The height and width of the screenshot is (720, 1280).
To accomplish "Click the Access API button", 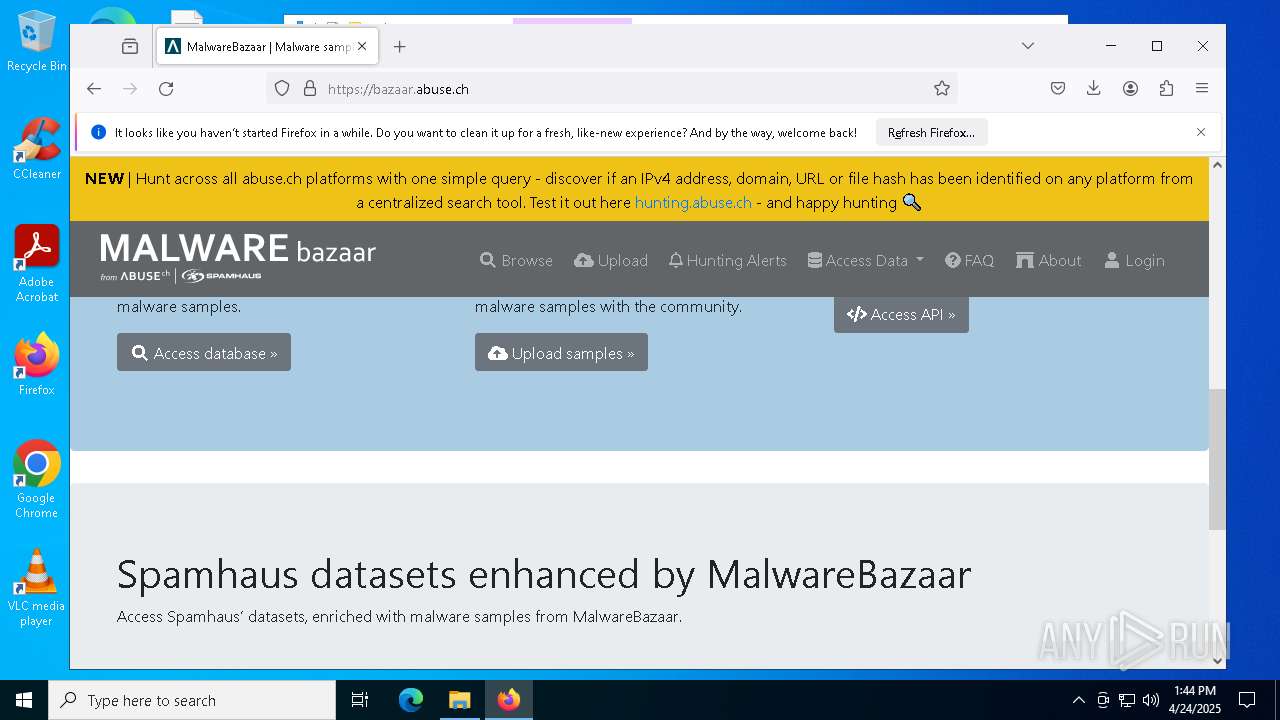I will [901, 314].
